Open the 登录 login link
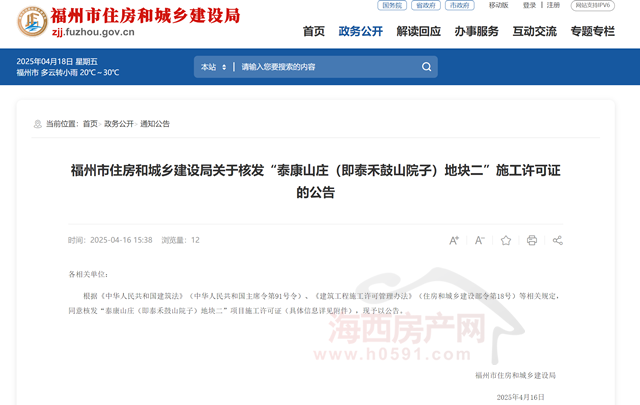 coord(529,5)
